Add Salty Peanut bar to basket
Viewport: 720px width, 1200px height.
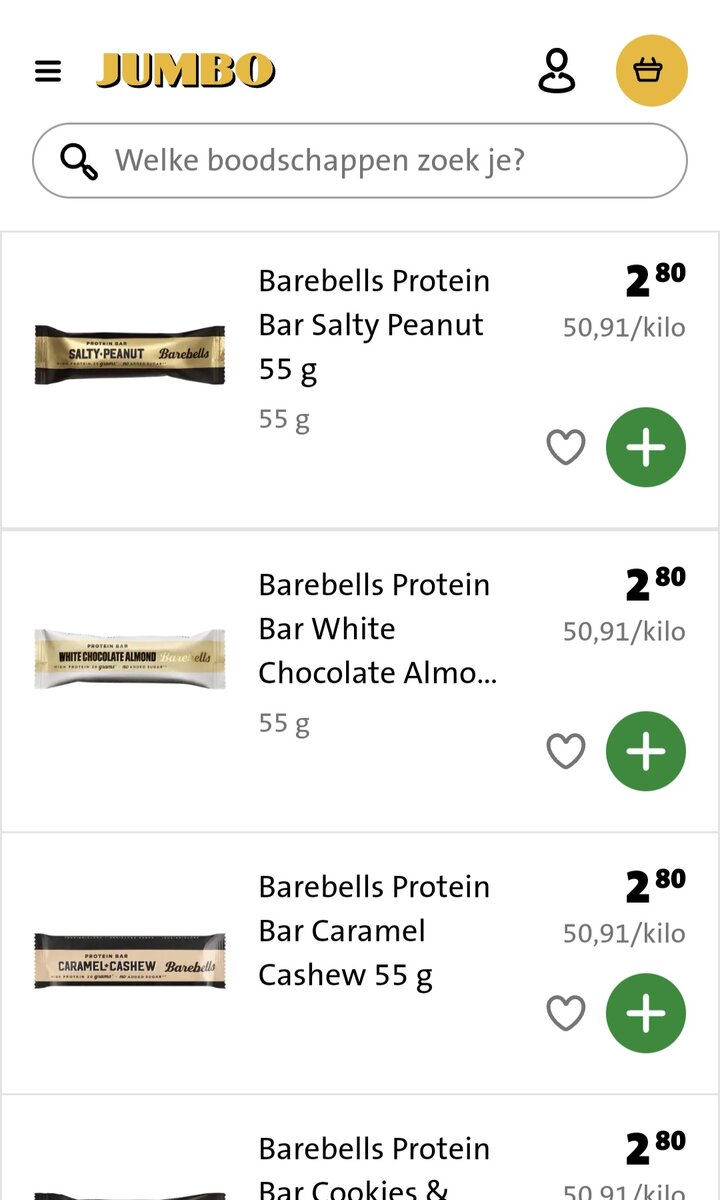[645, 447]
